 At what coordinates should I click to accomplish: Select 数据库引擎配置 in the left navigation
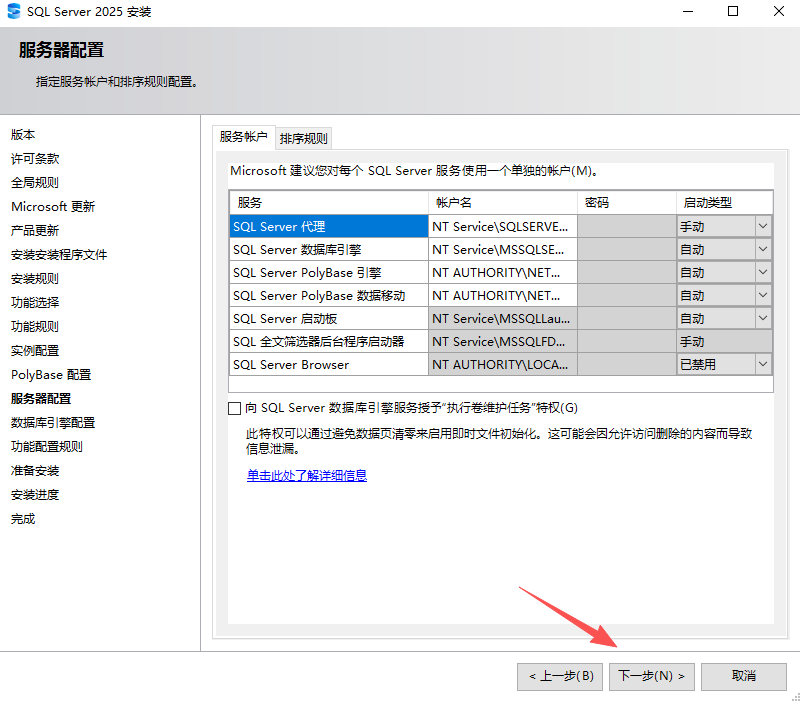(51, 422)
